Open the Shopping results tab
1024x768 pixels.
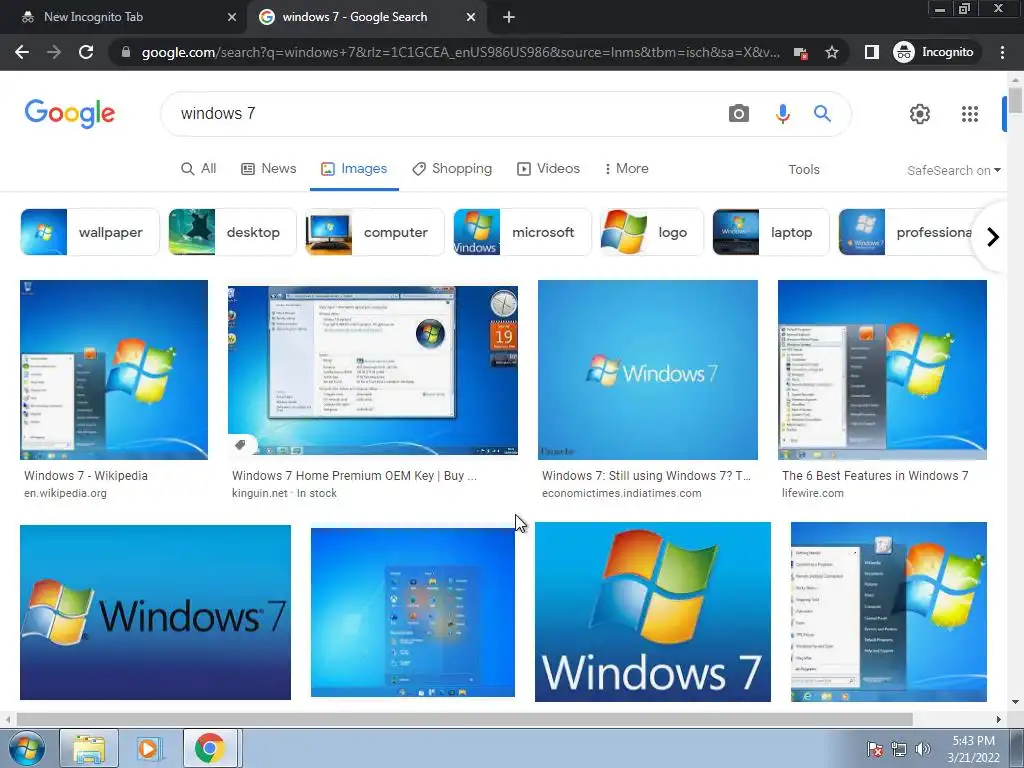coord(452,168)
